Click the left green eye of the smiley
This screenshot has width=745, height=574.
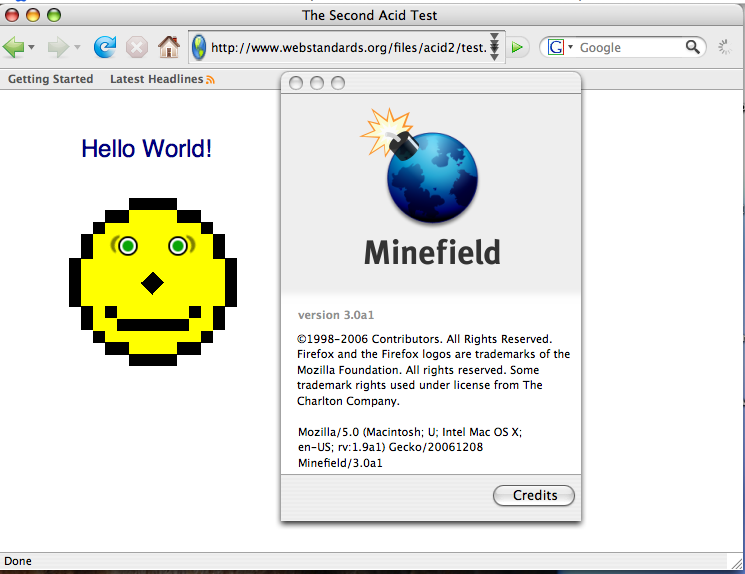(127, 246)
